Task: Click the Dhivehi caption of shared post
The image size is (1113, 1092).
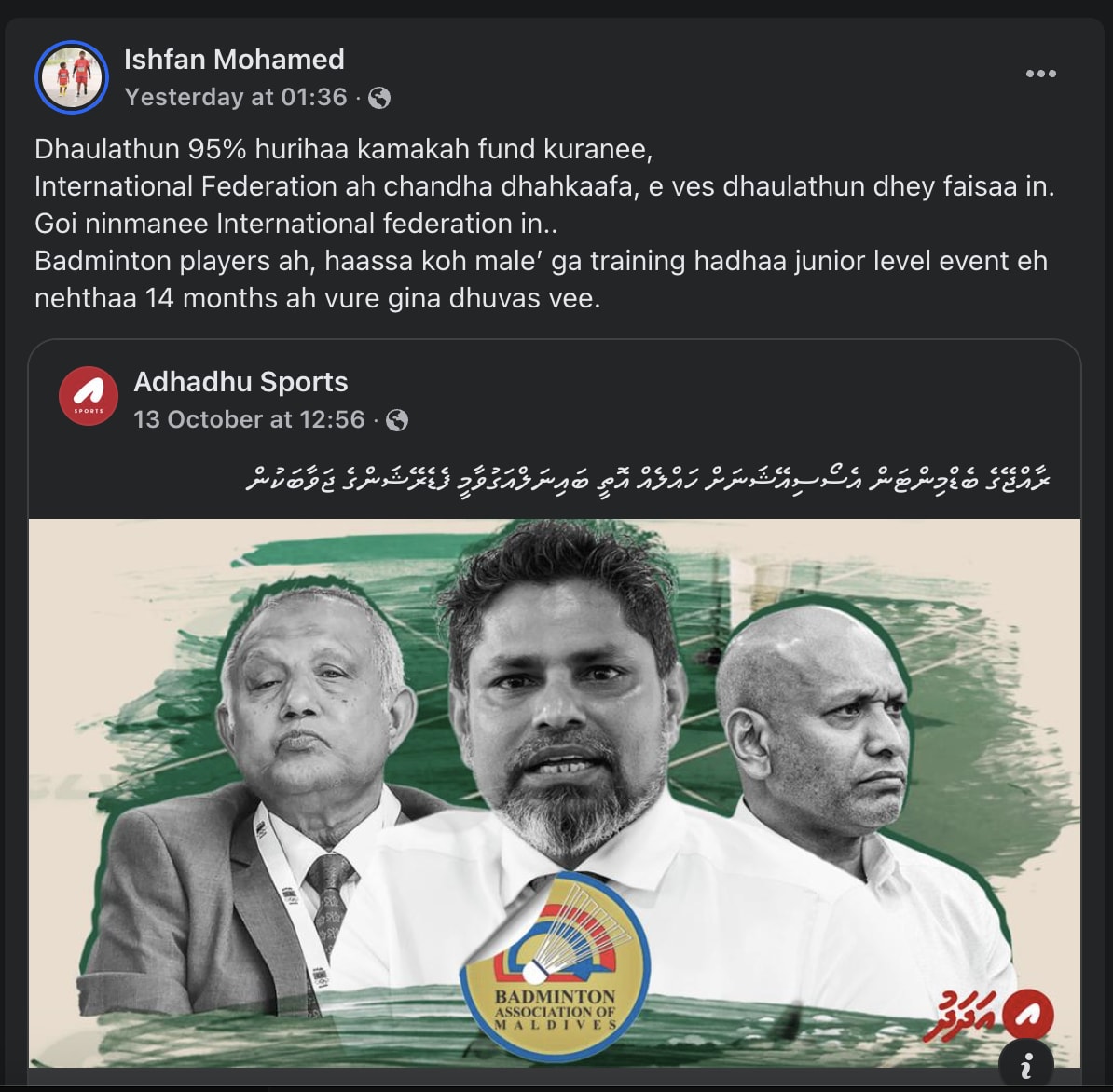Action: click(x=648, y=478)
